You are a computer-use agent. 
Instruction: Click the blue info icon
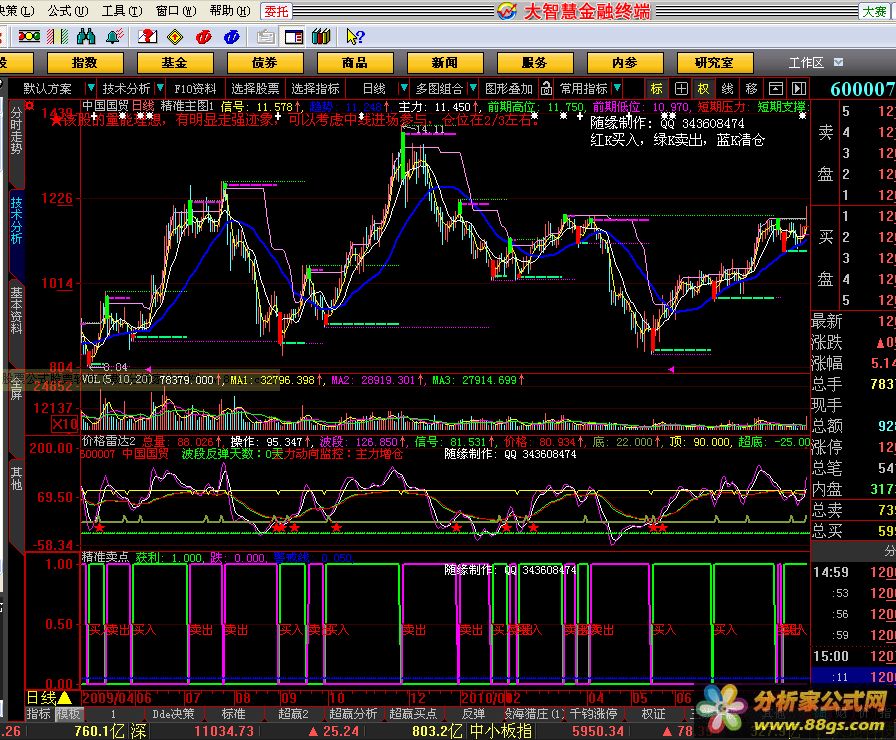tap(231, 37)
